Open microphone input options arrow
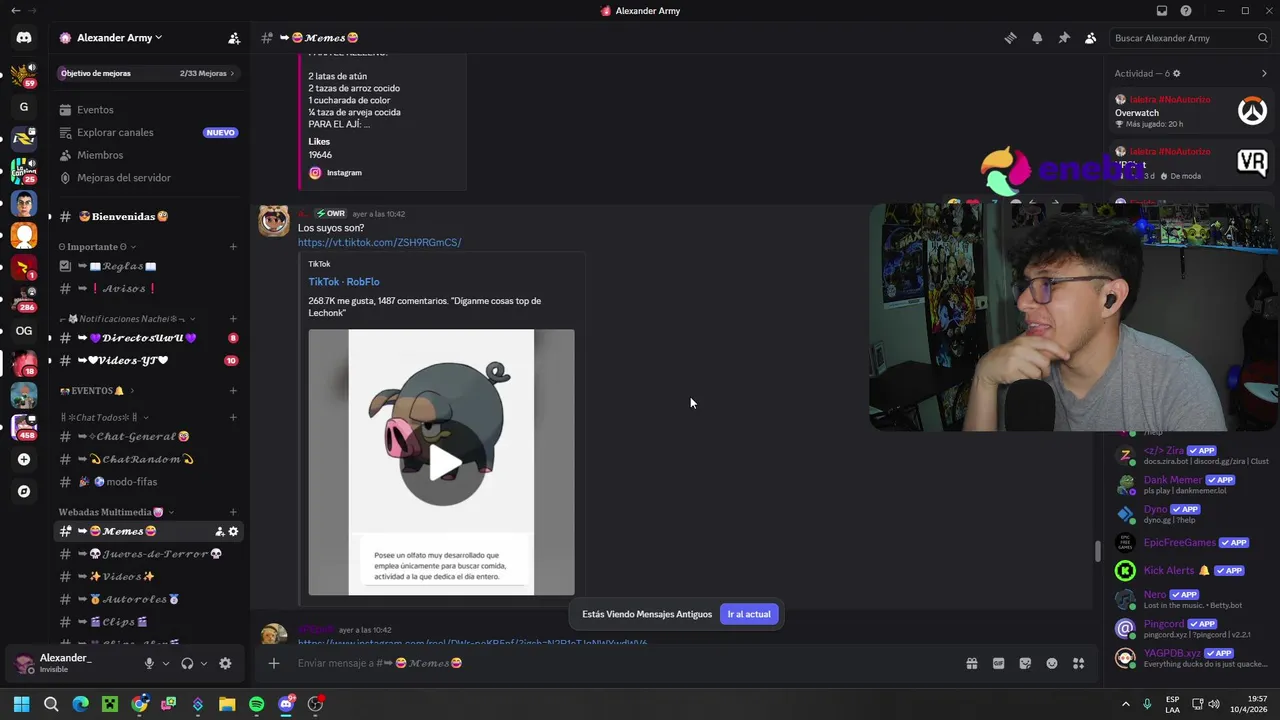The height and width of the screenshot is (720, 1280). coord(166,663)
